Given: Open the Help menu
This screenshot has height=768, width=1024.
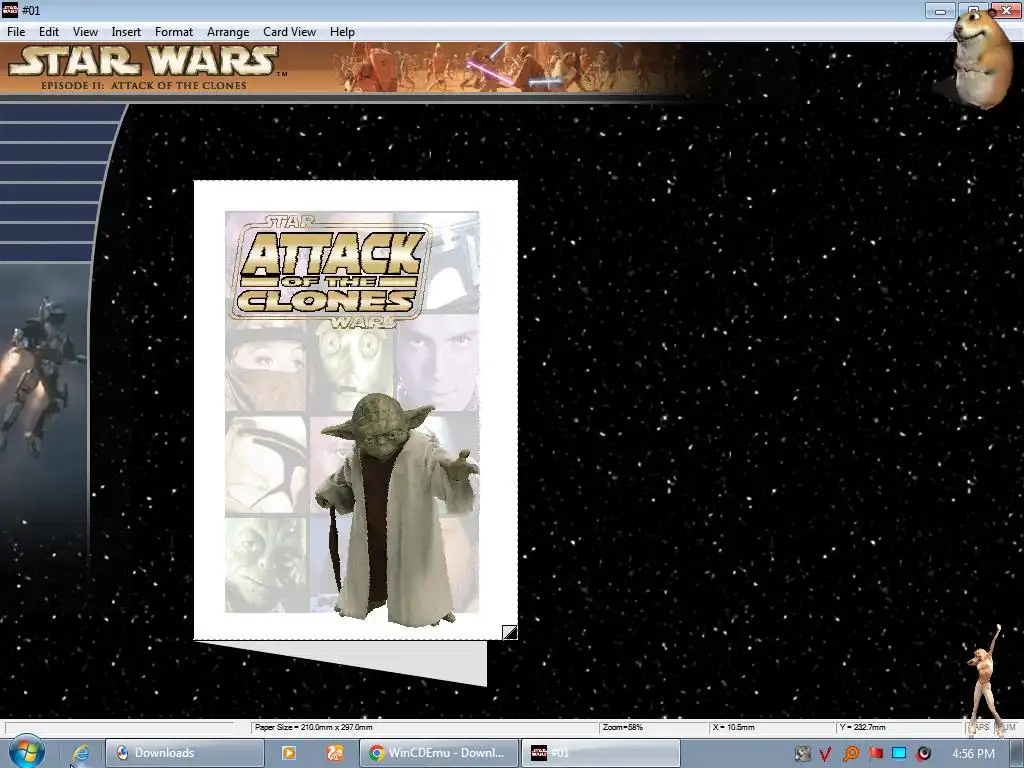Looking at the screenshot, I should 342,32.
